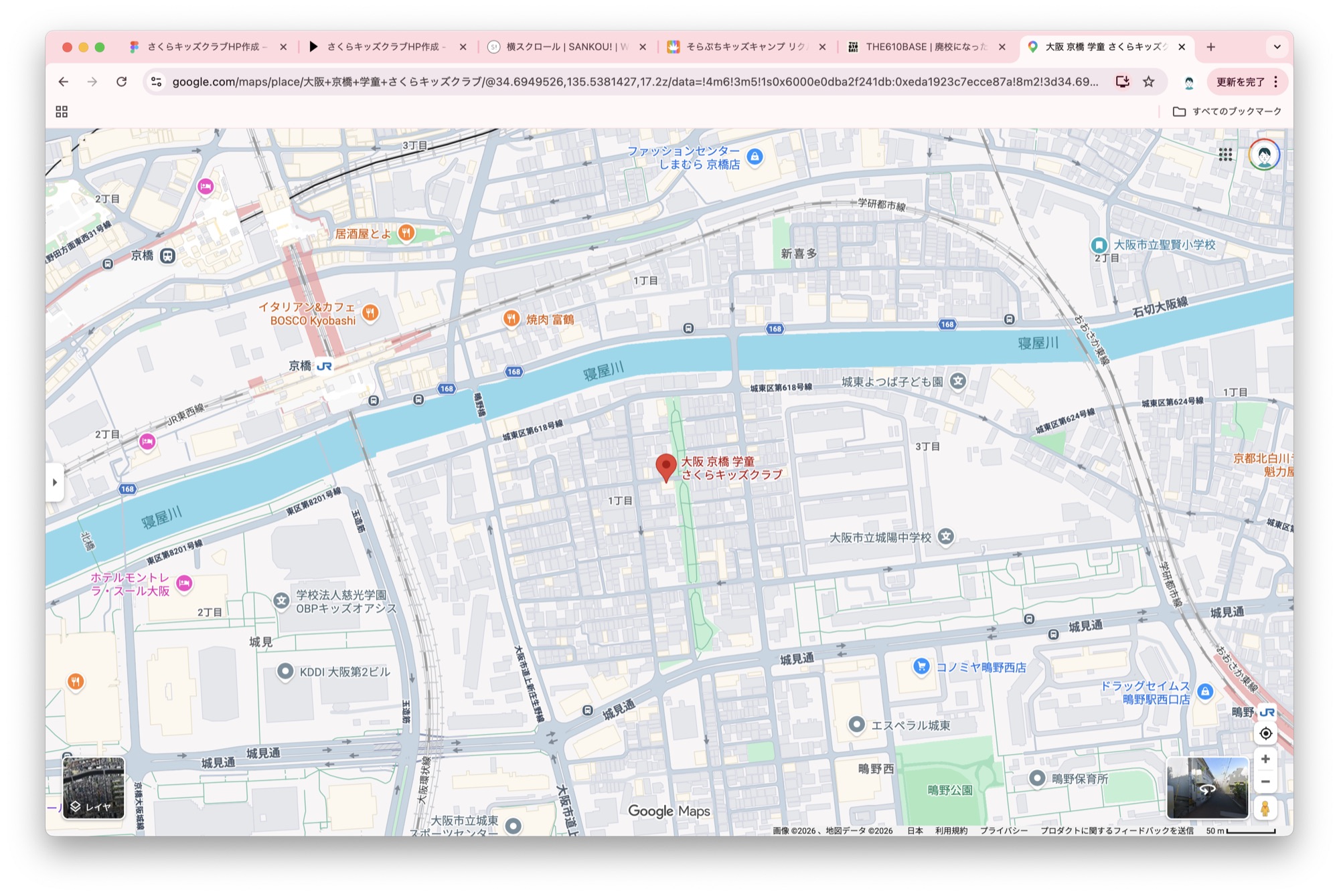Click the BOSCO Kyobashi restaurant marker
The image size is (1339, 896).
(x=370, y=312)
